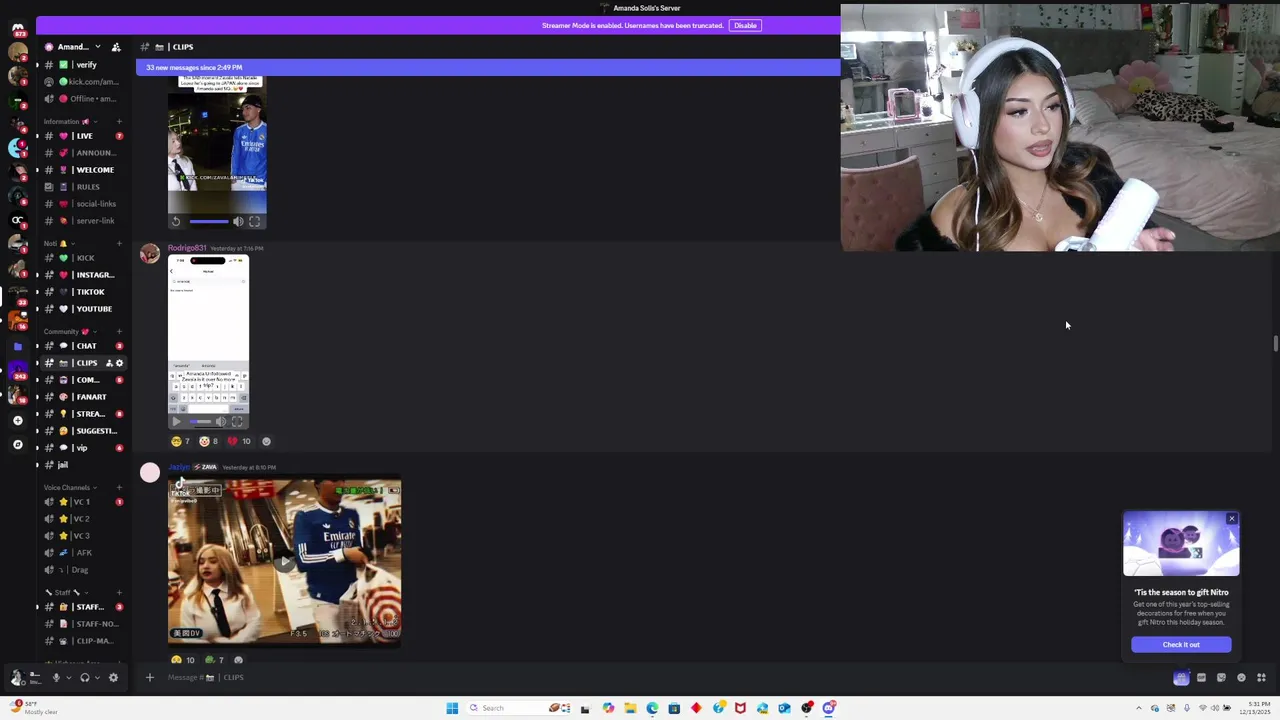Open microphone input options arrow
This screenshot has height=720, width=1280.
68,677
